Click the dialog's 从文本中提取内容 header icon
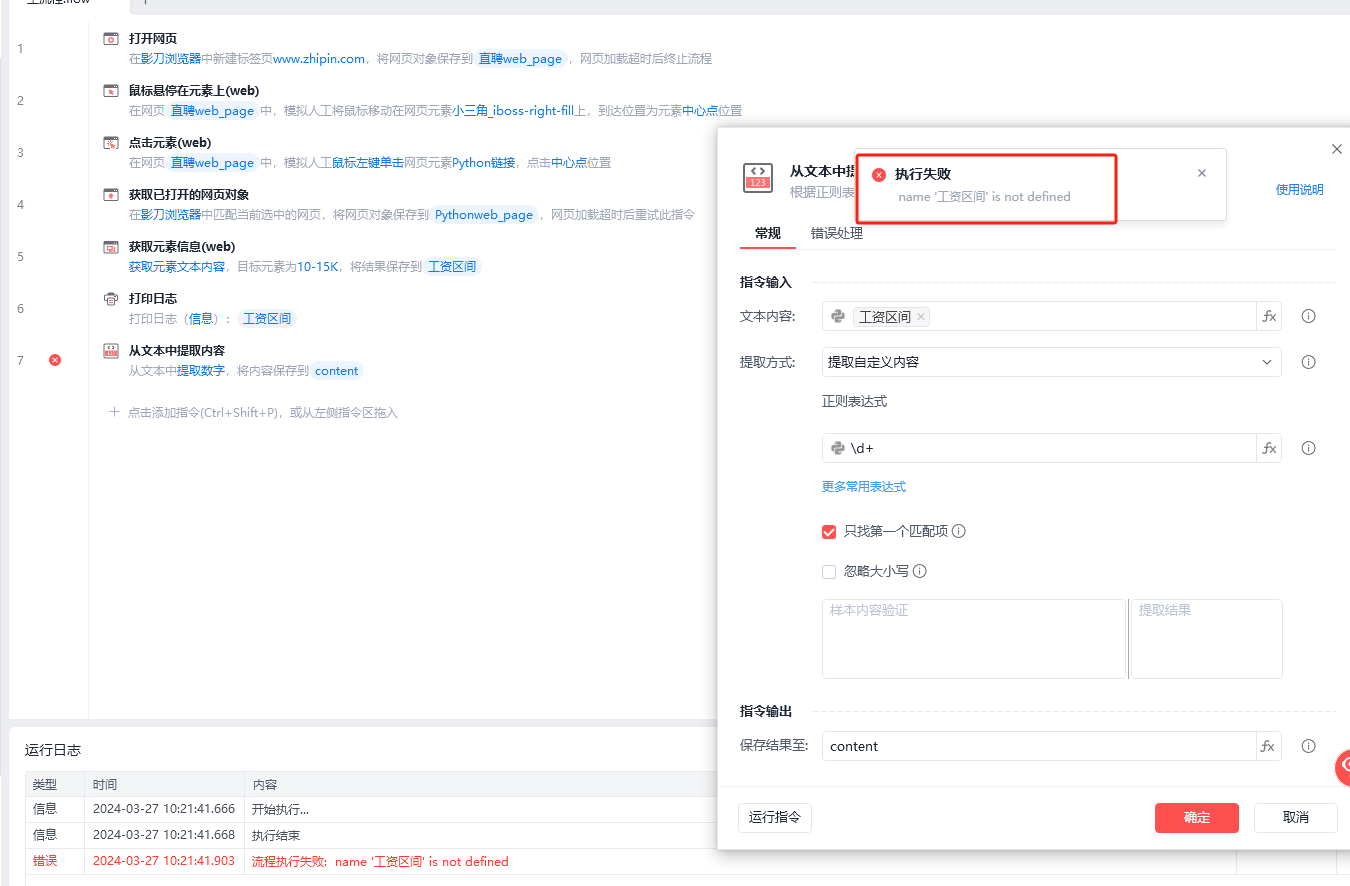The height and width of the screenshot is (886, 1350). (757, 178)
